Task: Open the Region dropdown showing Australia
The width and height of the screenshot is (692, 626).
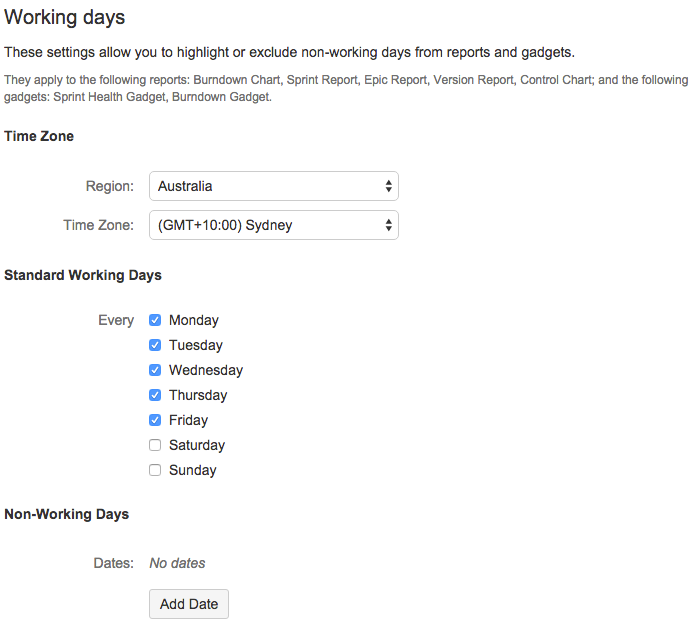Action: pos(274,186)
